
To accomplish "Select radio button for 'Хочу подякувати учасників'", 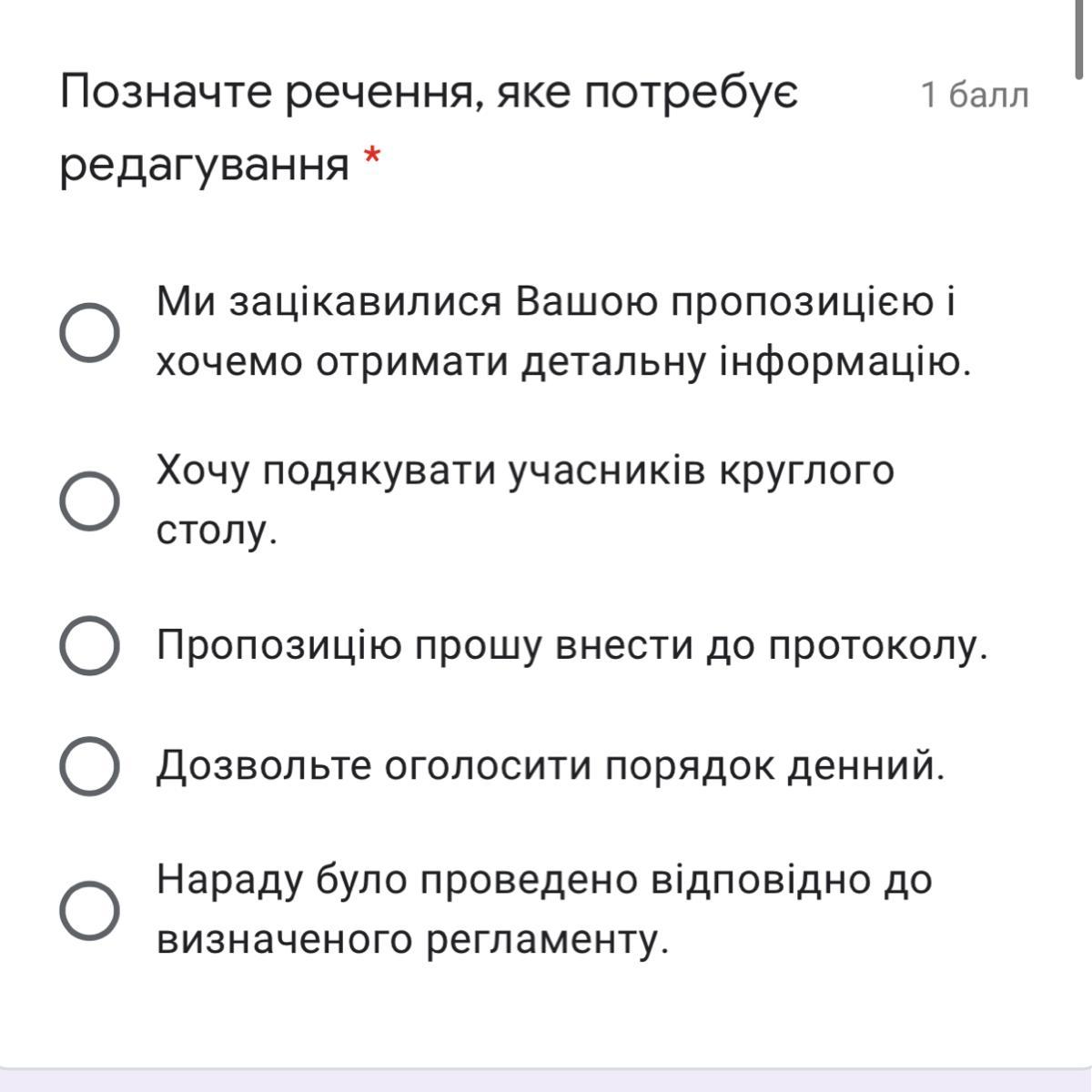I will [89, 500].
